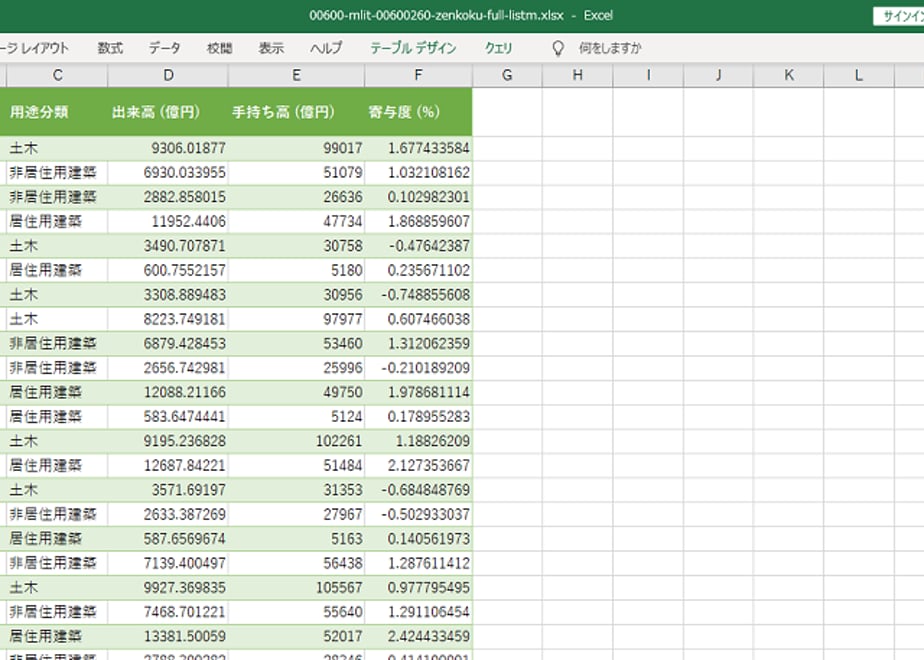Click the cell with value 51079
This screenshot has height=660, width=924.
click(x=296, y=173)
